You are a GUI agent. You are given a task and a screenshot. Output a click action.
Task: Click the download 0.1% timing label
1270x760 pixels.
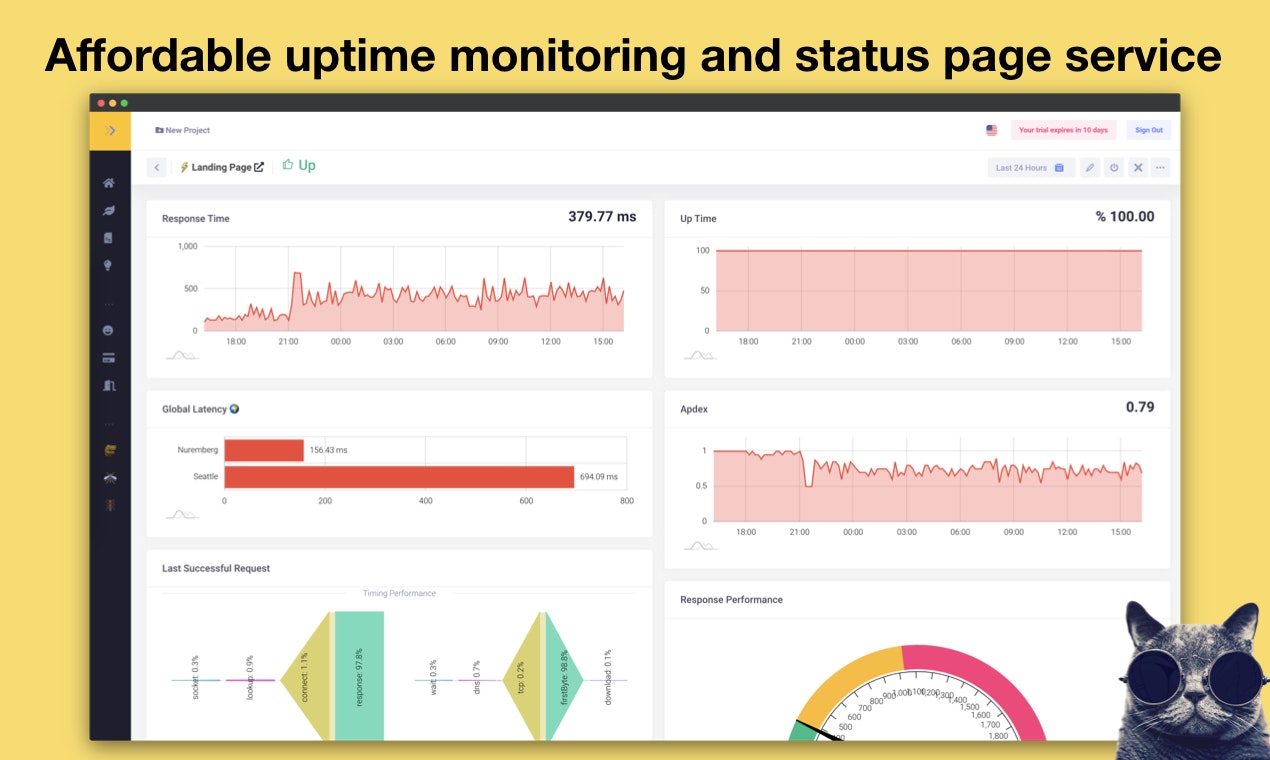[x=608, y=678]
